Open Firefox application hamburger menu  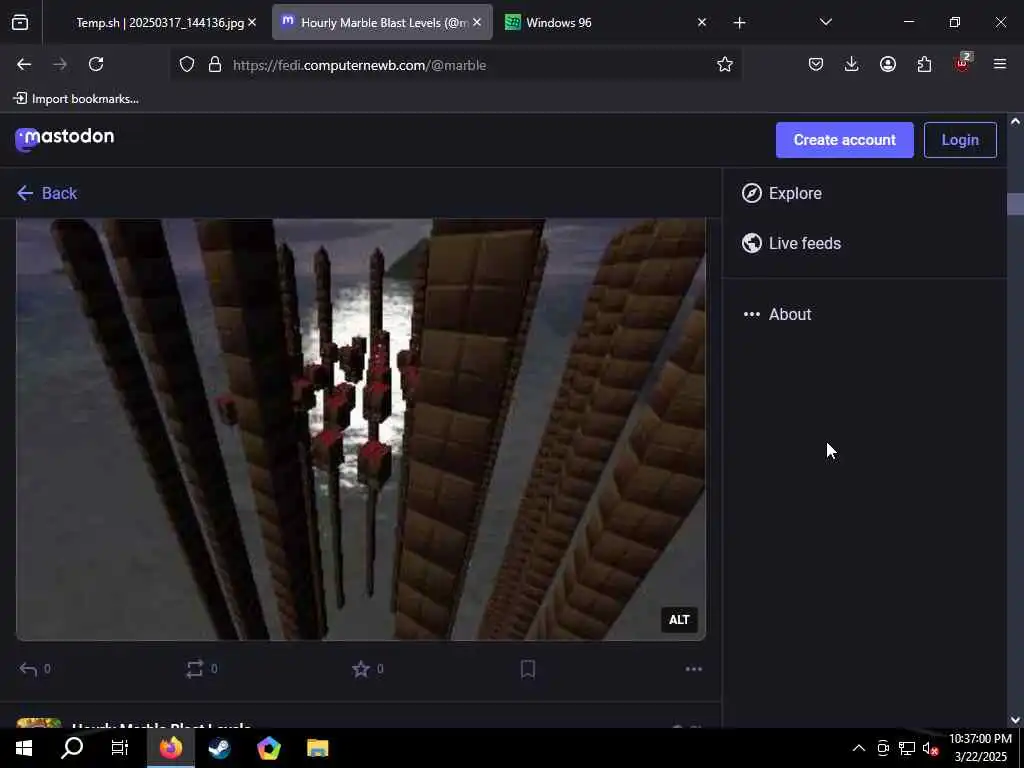[1000, 64]
